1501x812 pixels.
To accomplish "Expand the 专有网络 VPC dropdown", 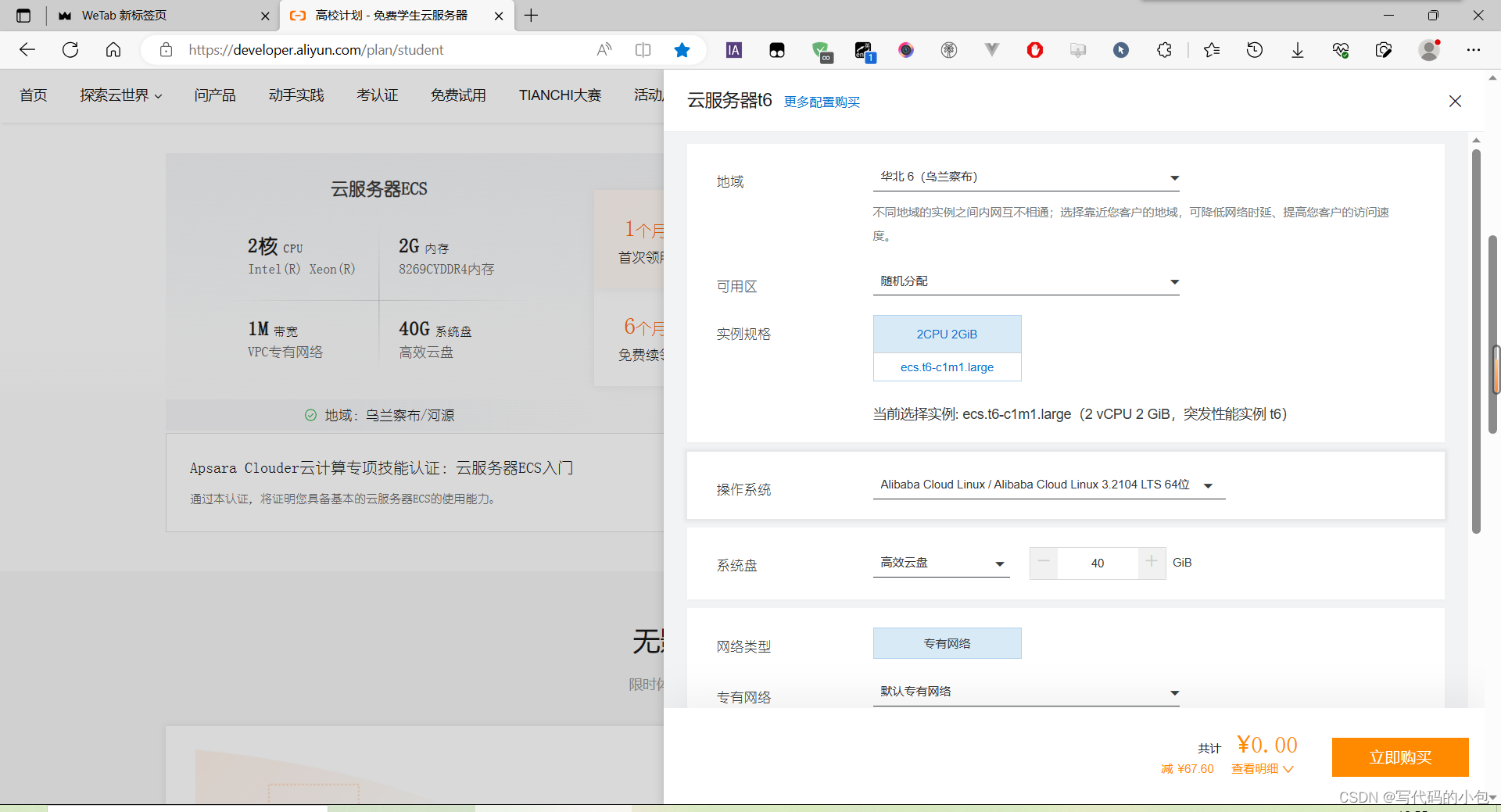I will pyautogui.click(x=1026, y=692).
